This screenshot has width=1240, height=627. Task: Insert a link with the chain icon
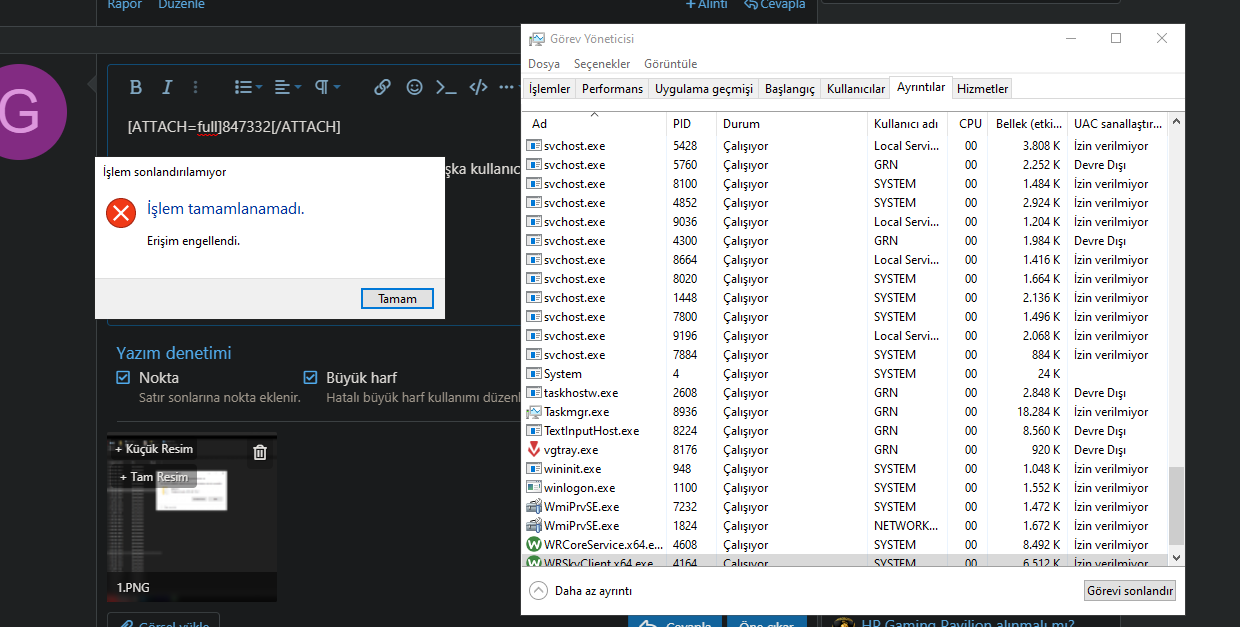click(x=382, y=87)
